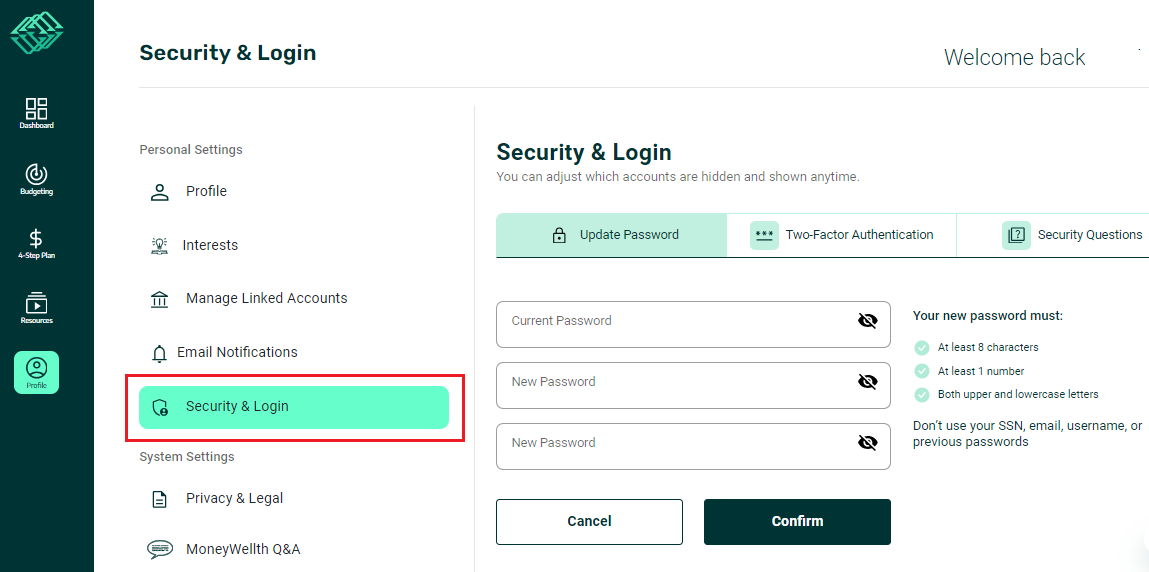This screenshot has height=572, width=1149.
Task: Open the 4-Step Plan dollar icon
Action: [x=36, y=242]
